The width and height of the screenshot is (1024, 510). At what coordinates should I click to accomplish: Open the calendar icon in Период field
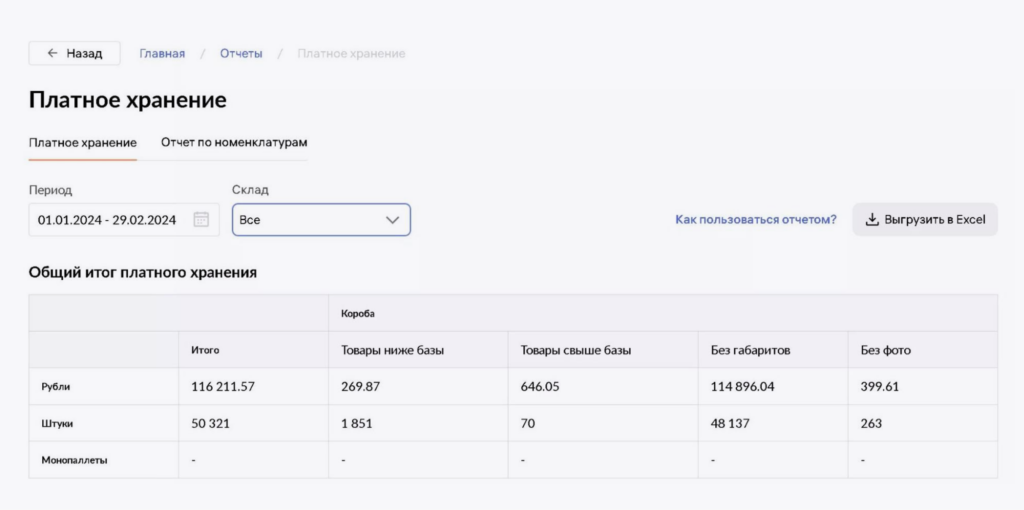[201, 220]
